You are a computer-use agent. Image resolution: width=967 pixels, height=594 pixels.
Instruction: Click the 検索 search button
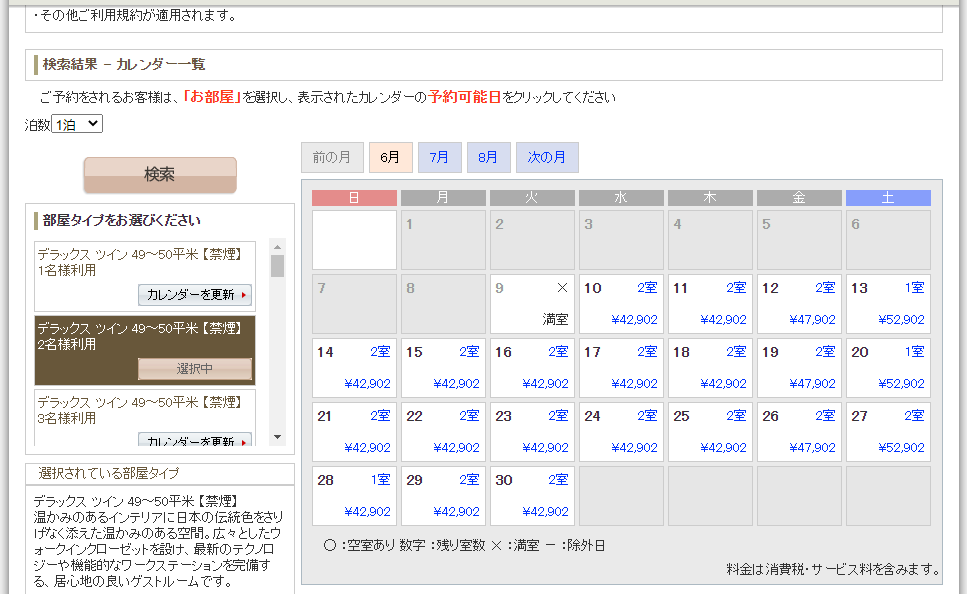click(160, 175)
